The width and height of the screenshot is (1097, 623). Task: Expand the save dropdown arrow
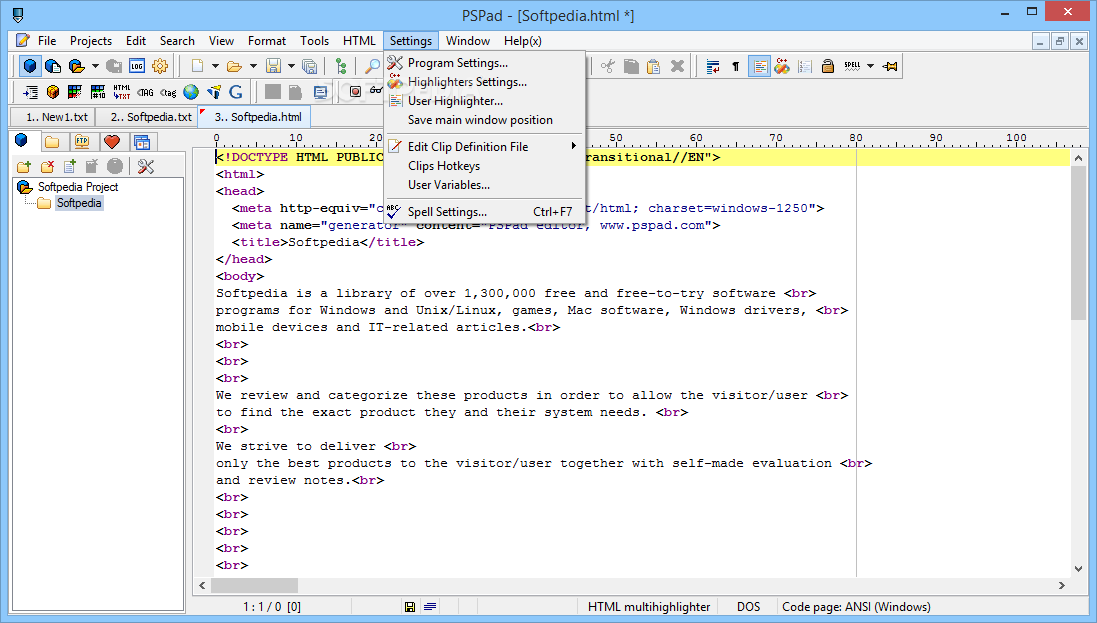tap(291, 66)
